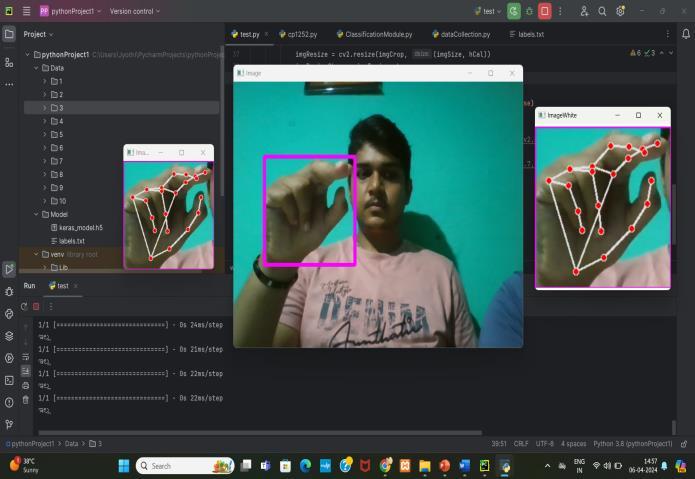
Task: Collapse the Data folder
Action: [x=36, y=68]
